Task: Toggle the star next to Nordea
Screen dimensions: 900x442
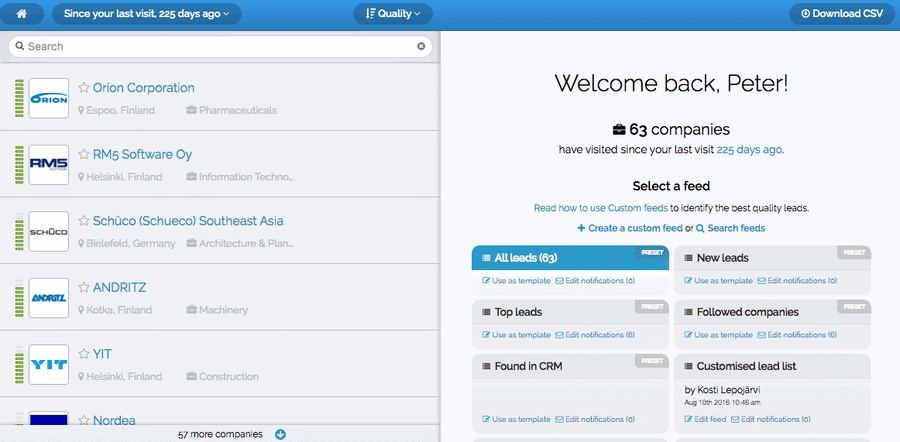Action: pyautogui.click(x=84, y=421)
